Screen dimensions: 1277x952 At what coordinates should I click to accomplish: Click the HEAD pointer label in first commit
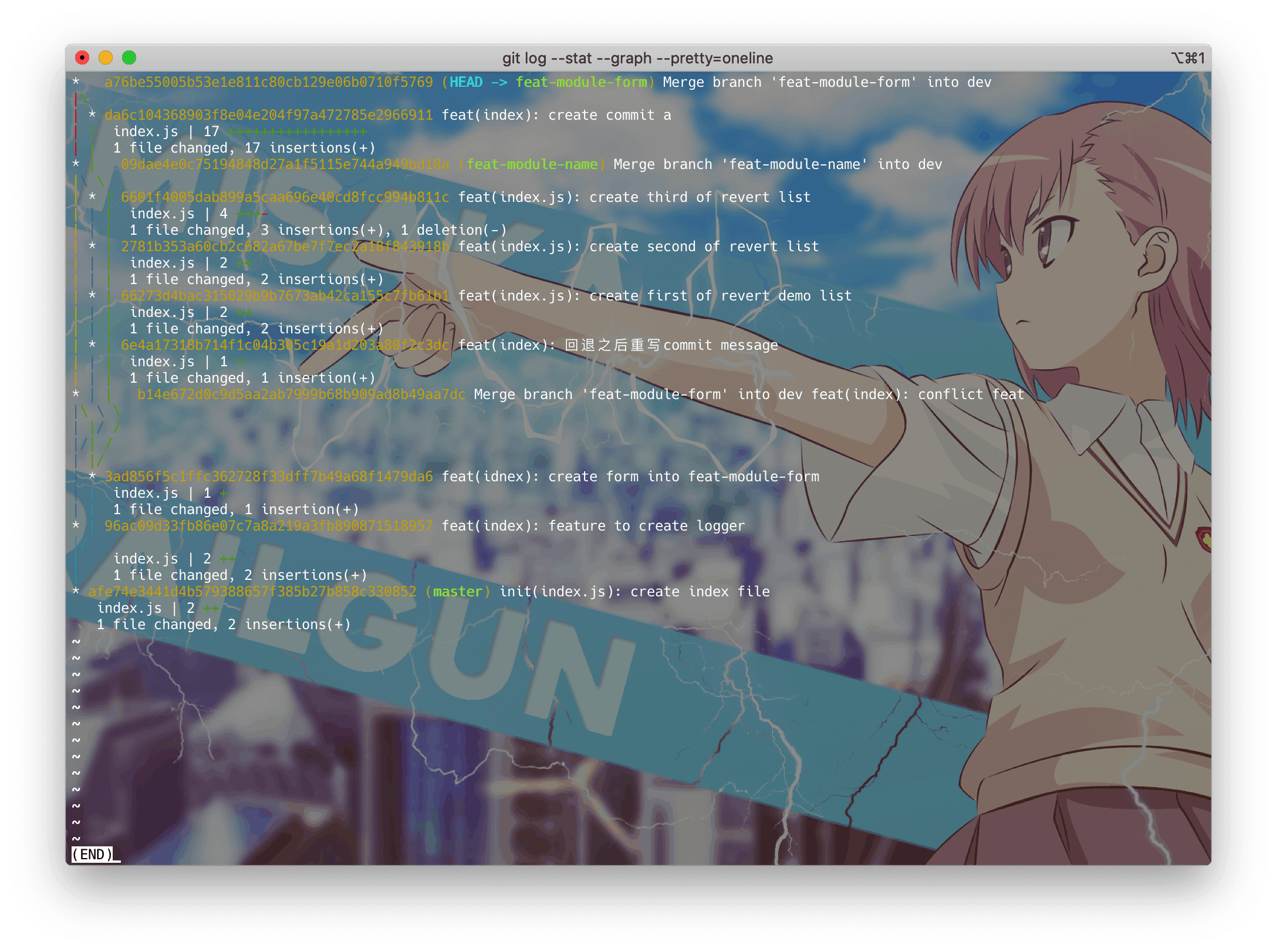tap(466, 82)
